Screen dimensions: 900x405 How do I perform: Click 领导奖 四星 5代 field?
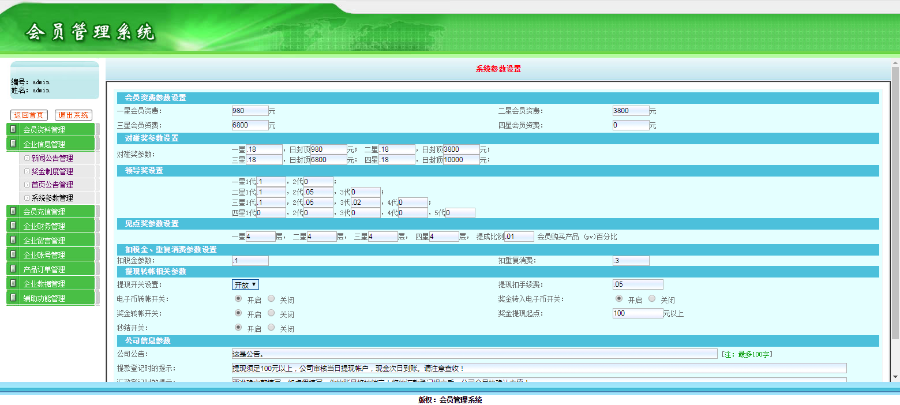(x=461, y=213)
